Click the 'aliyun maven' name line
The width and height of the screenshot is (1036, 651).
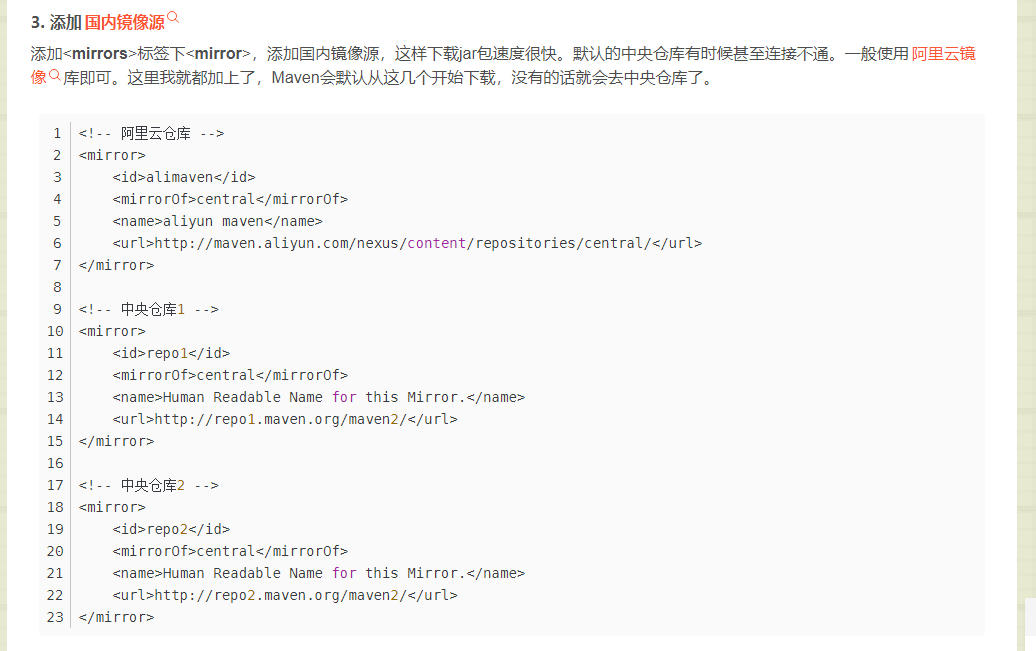217,221
